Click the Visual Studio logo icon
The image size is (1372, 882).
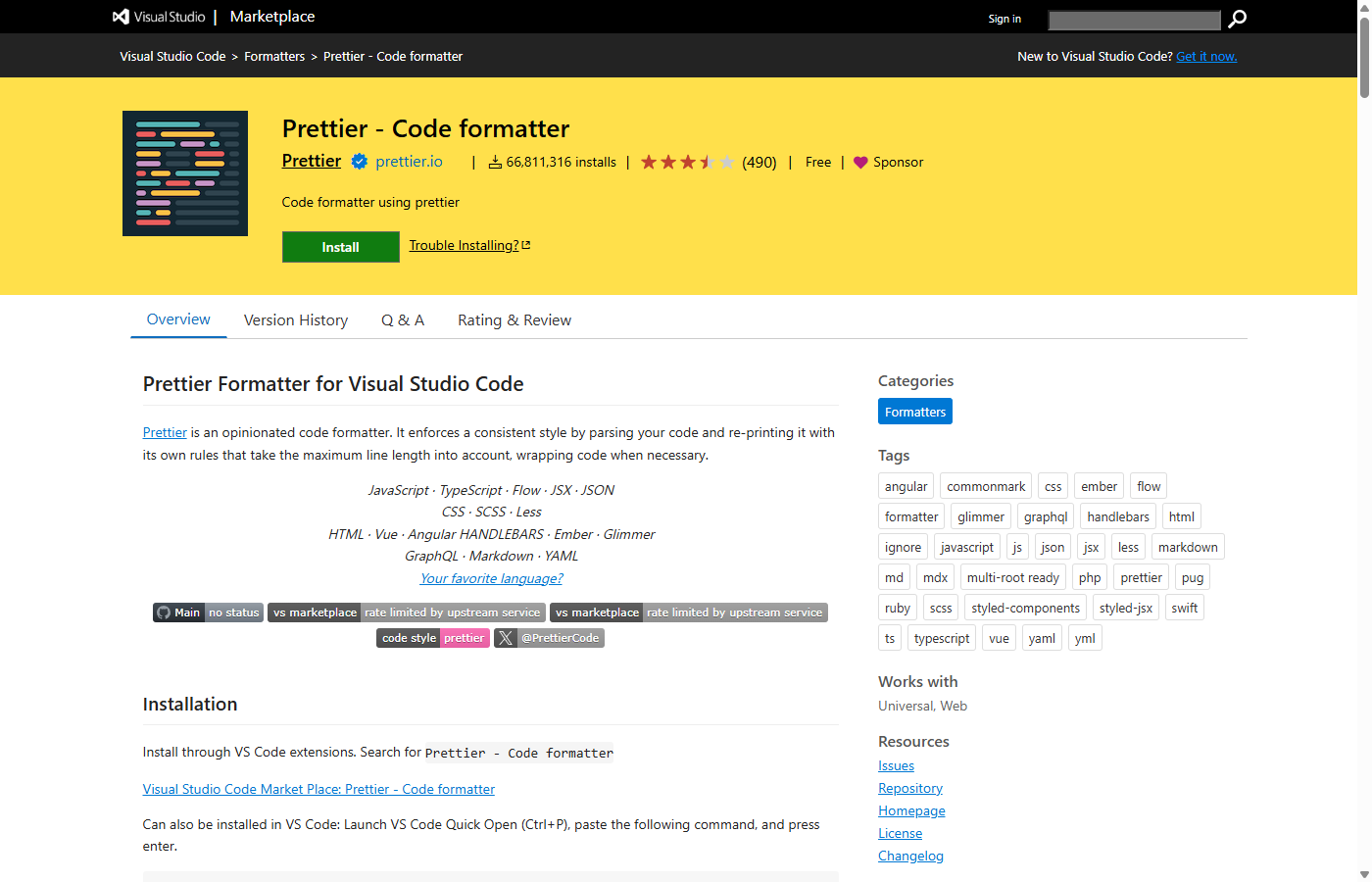[x=121, y=17]
